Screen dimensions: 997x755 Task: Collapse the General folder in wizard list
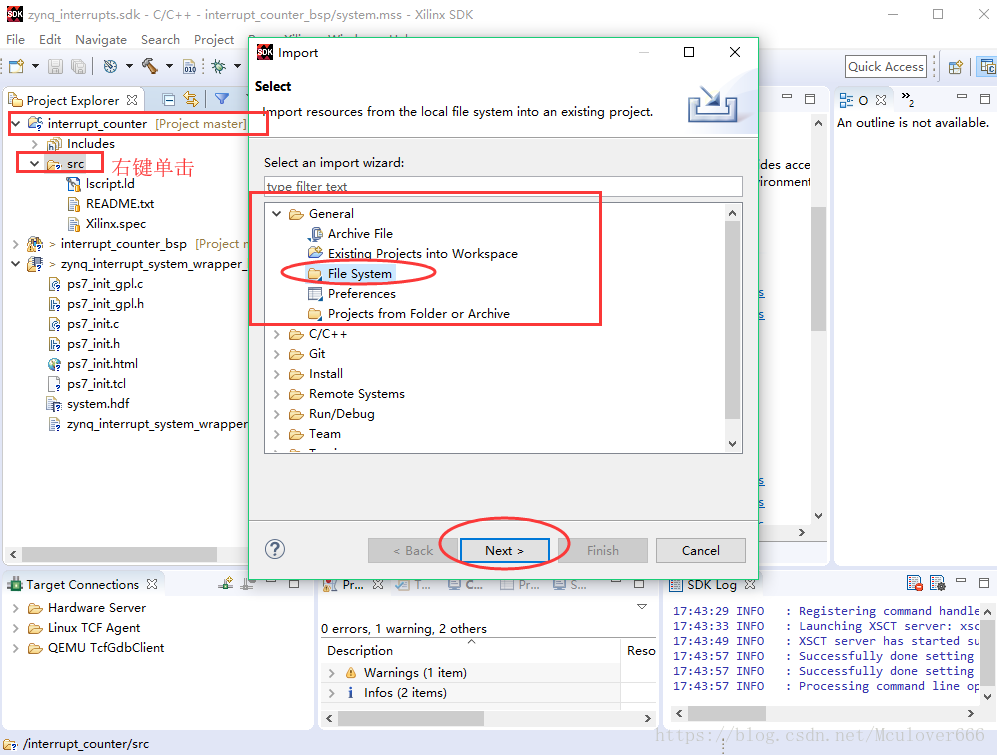tap(277, 214)
